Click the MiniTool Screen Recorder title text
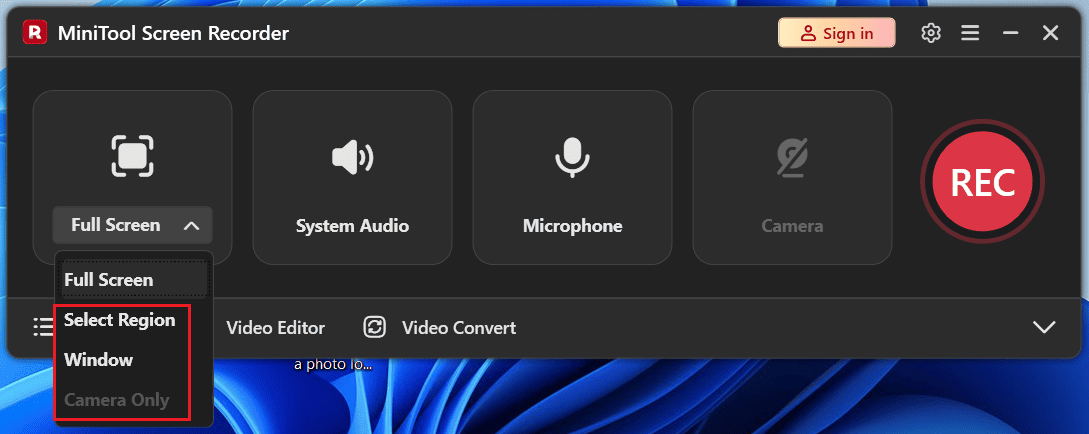1089x434 pixels. coord(173,33)
